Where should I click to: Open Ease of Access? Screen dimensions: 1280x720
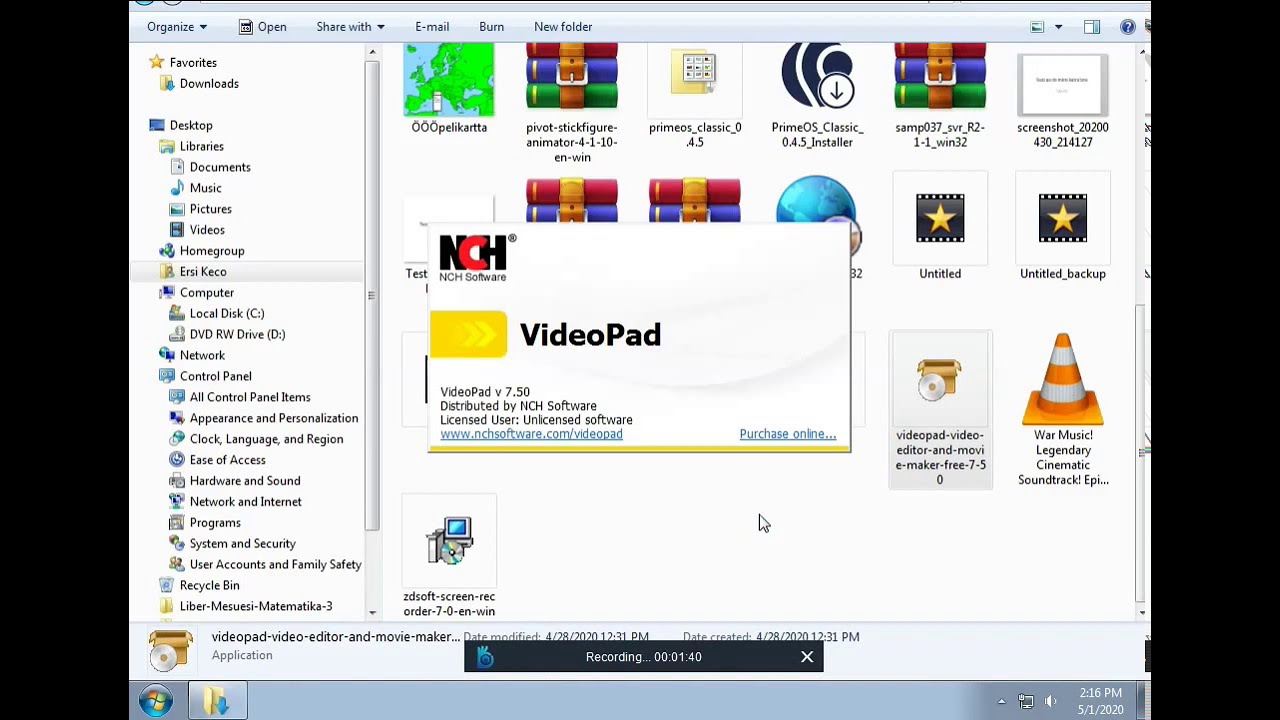pyautogui.click(x=227, y=461)
